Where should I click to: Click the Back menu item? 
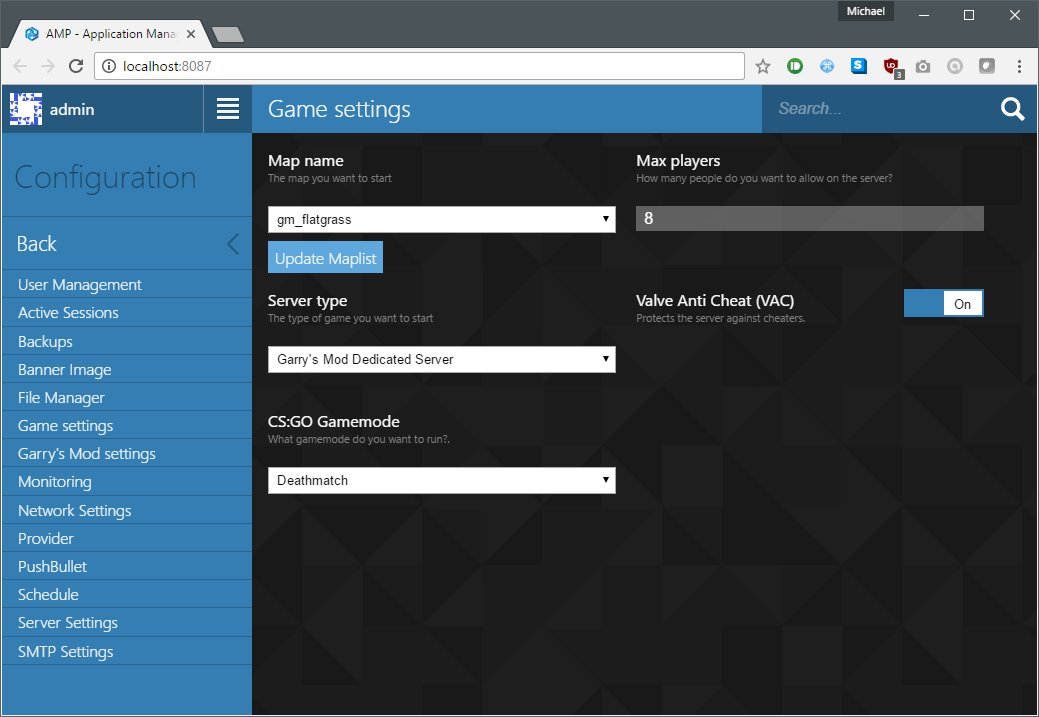[127, 244]
